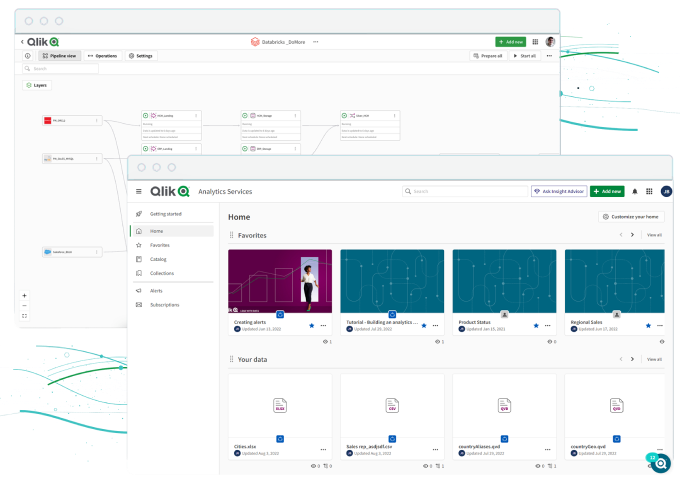This screenshot has height=480, width=680.
Task: Open more options for Cities.xlsx
Action: [323, 450]
